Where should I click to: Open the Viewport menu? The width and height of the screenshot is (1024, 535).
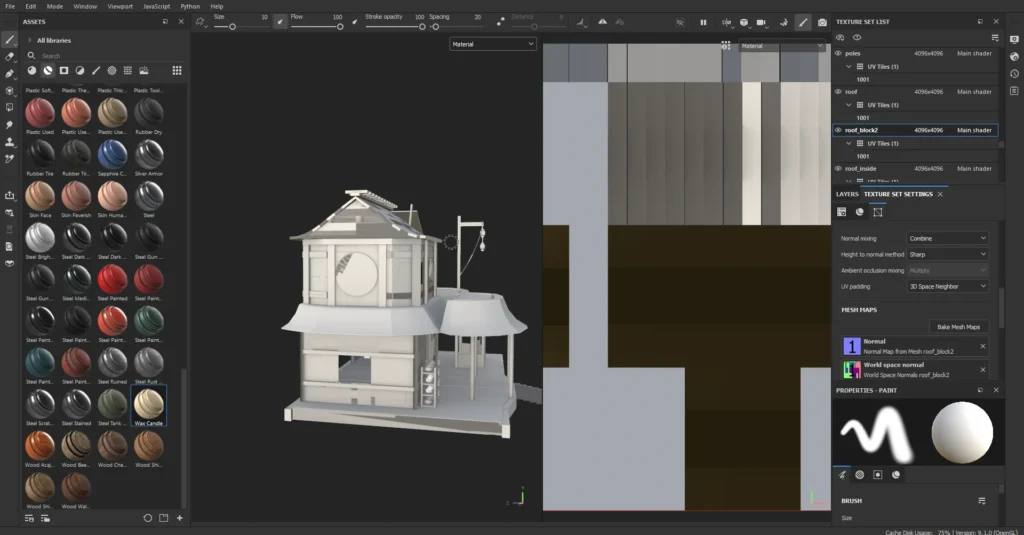120,7
